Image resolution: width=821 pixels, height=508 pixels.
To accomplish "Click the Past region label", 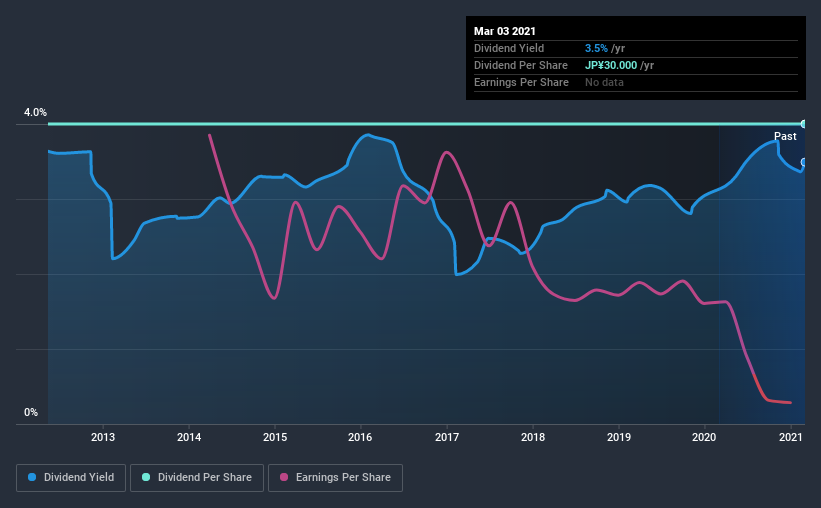I will 785,136.
